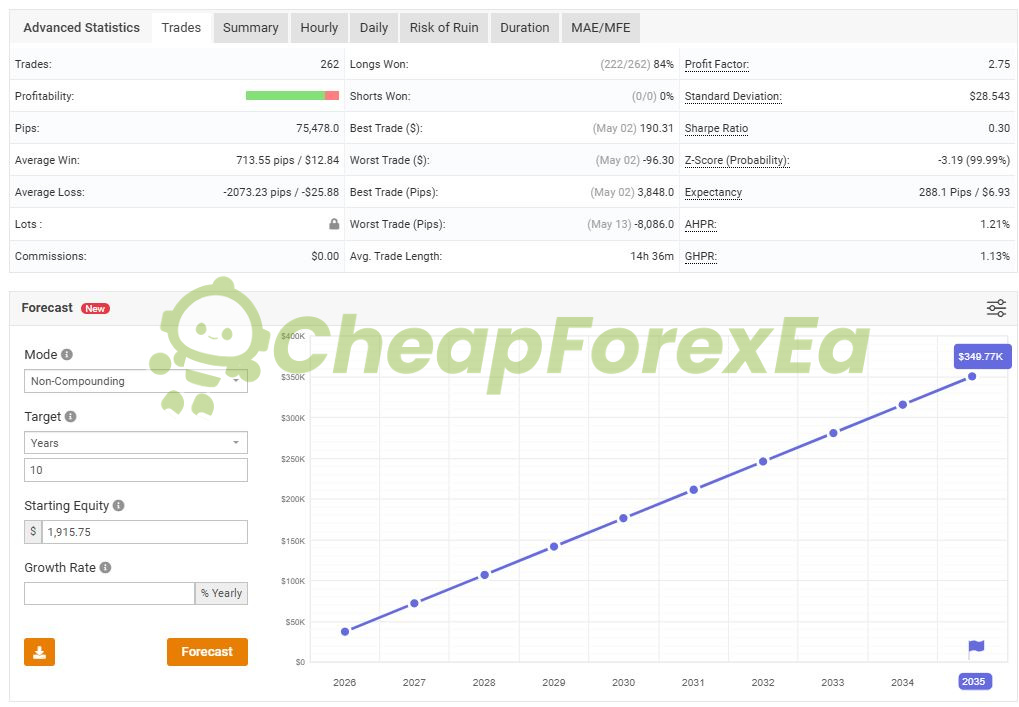Viewport: 1019px width, 707px height.
Task: Switch to the Summary tab
Action: pyautogui.click(x=250, y=28)
